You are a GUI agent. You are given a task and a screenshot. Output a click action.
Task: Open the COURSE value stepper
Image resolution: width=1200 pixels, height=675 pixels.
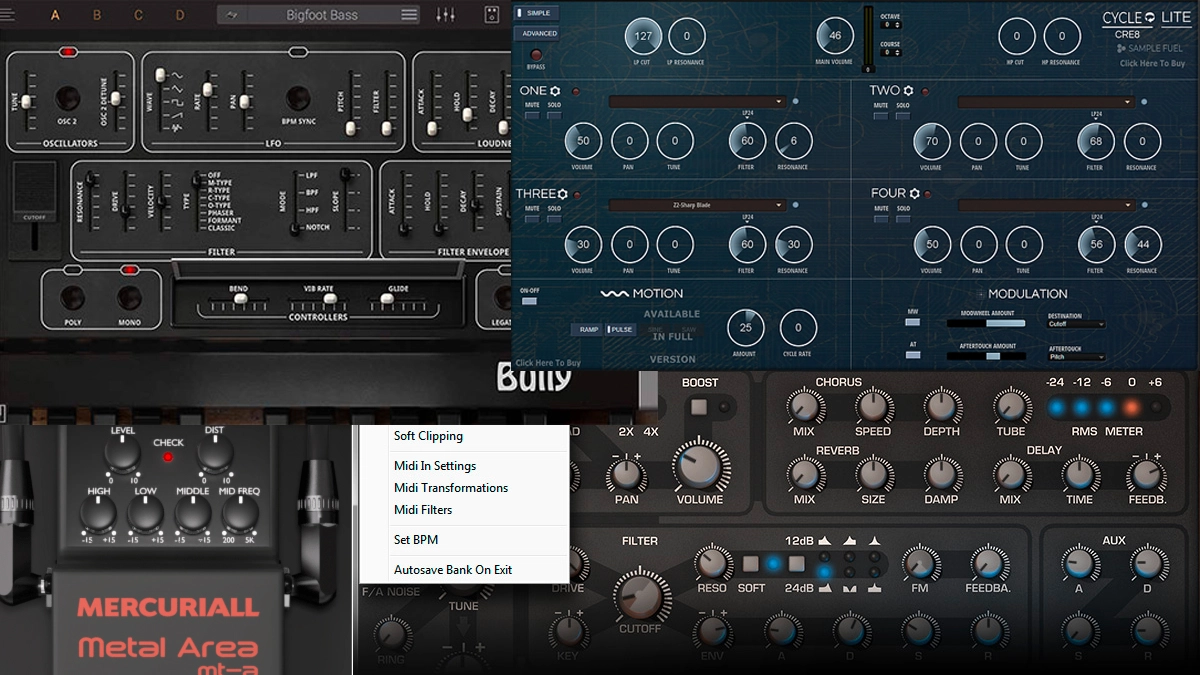890,54
